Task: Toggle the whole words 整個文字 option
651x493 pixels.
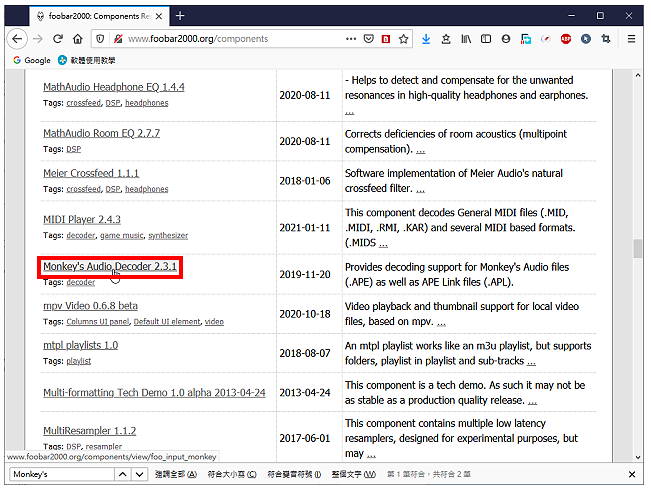Action: tap(354, 474)
